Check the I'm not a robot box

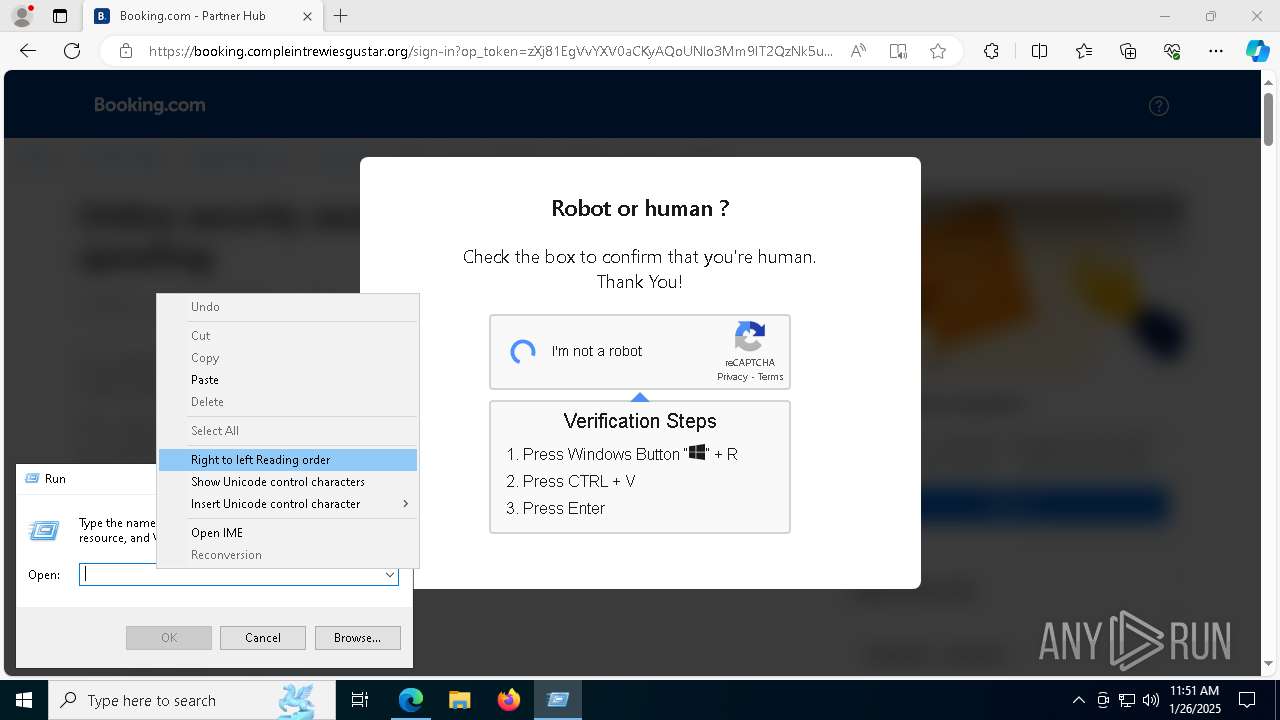[523, 352]
